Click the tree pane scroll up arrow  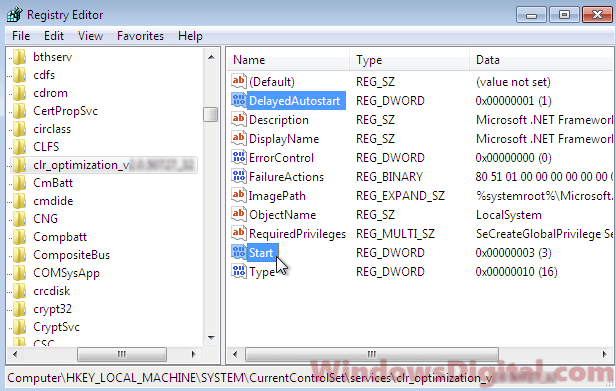(x=211, y=57)
